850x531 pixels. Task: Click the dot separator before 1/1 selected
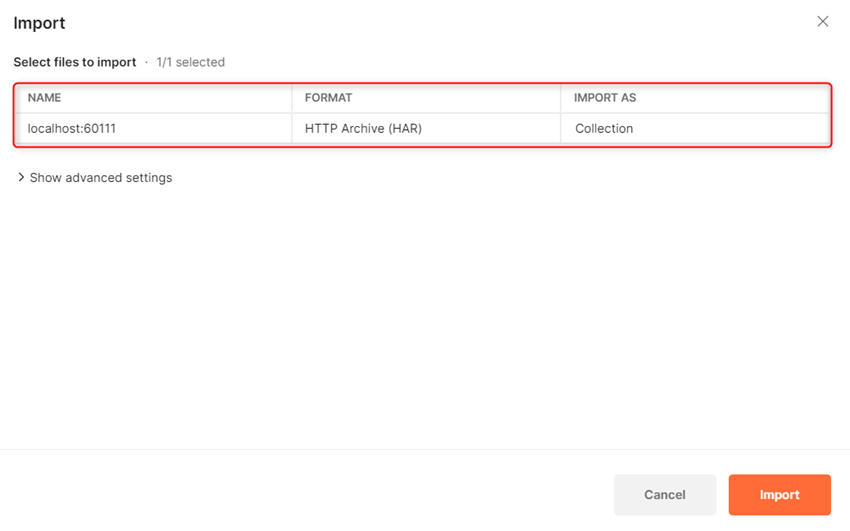146,62
